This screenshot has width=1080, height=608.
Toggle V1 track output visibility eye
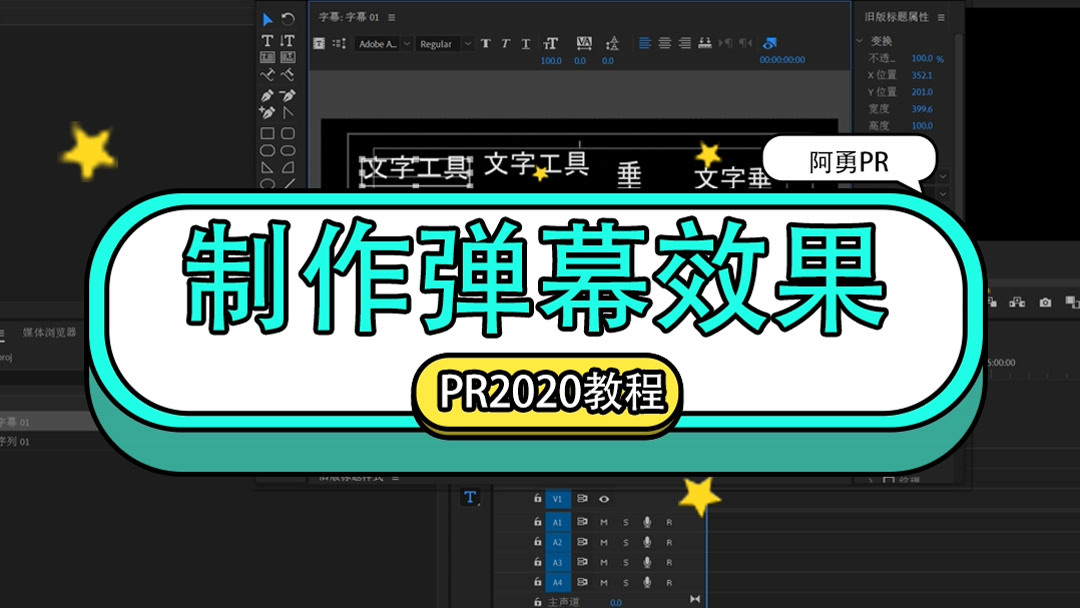coord(604,499)
